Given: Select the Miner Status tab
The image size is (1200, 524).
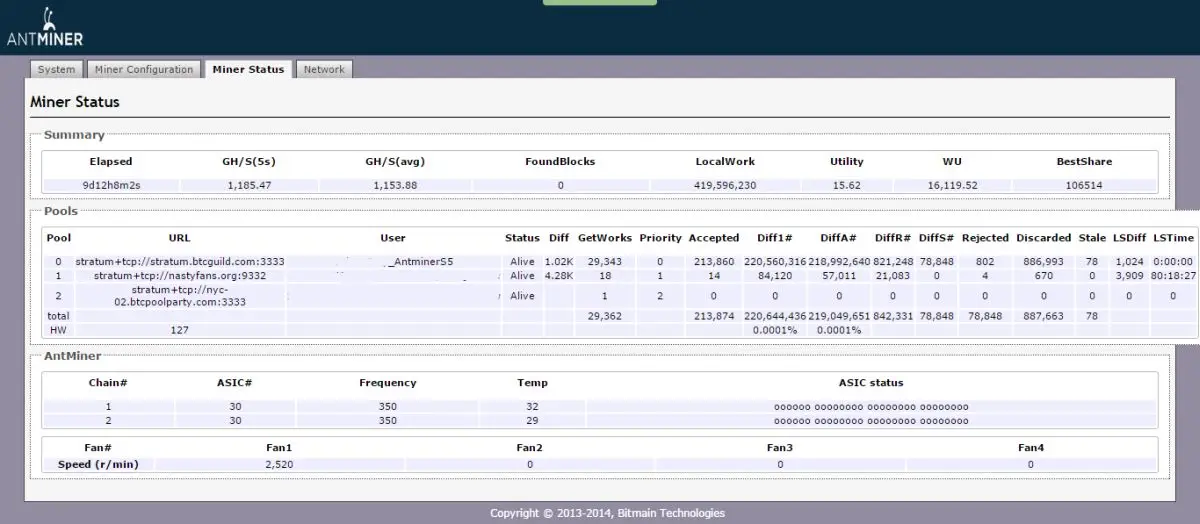Looking at the screenshot, I should (x=248, y=70).
